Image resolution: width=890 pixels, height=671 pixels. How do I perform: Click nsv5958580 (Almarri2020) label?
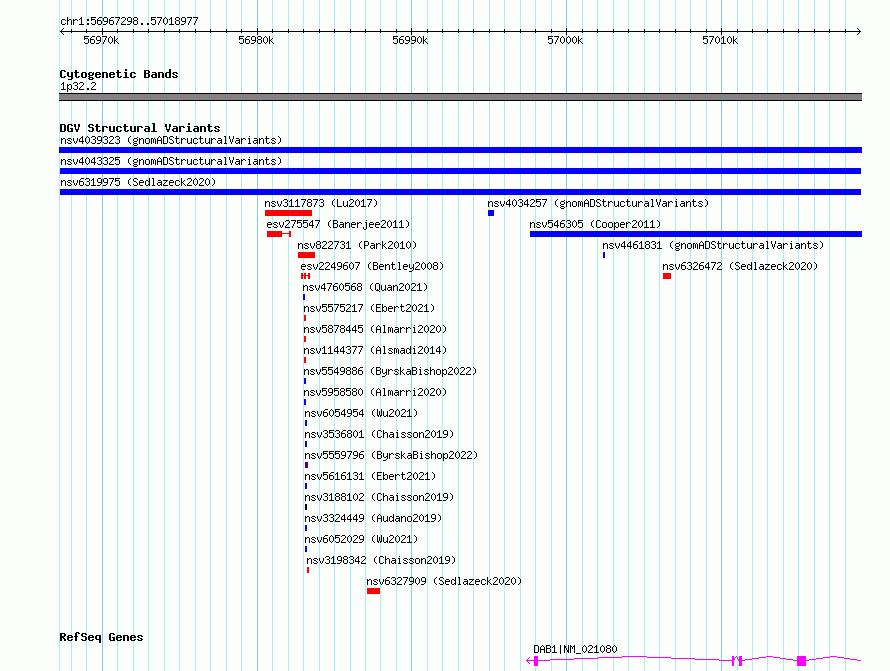(375, 392)
